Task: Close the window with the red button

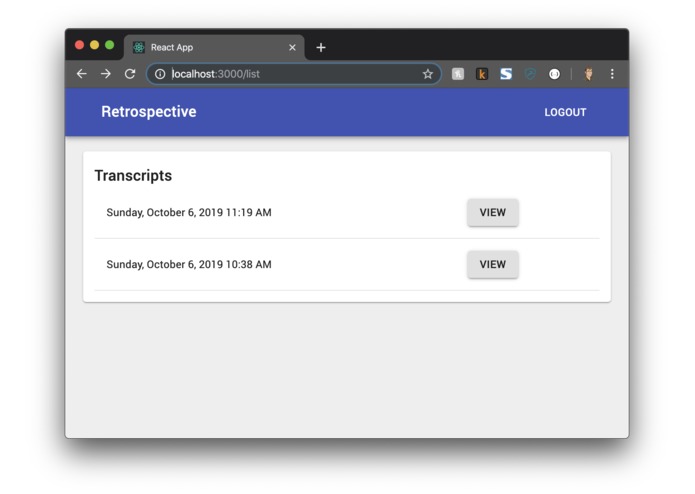Action: pos(79,45)
